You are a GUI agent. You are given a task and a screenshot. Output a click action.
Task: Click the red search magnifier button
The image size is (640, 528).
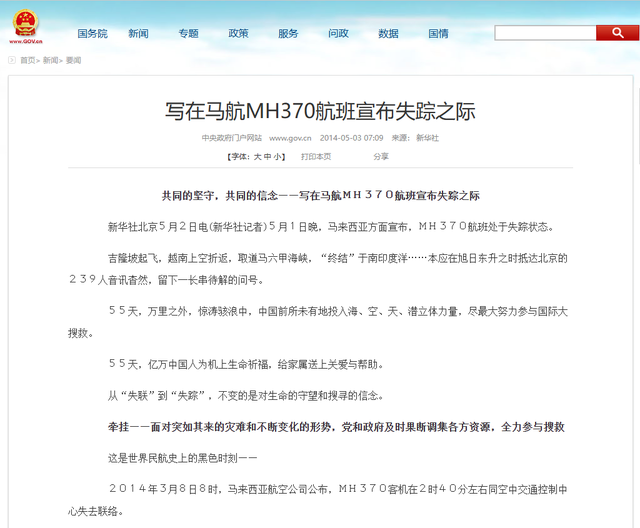(x=617, y=33)
